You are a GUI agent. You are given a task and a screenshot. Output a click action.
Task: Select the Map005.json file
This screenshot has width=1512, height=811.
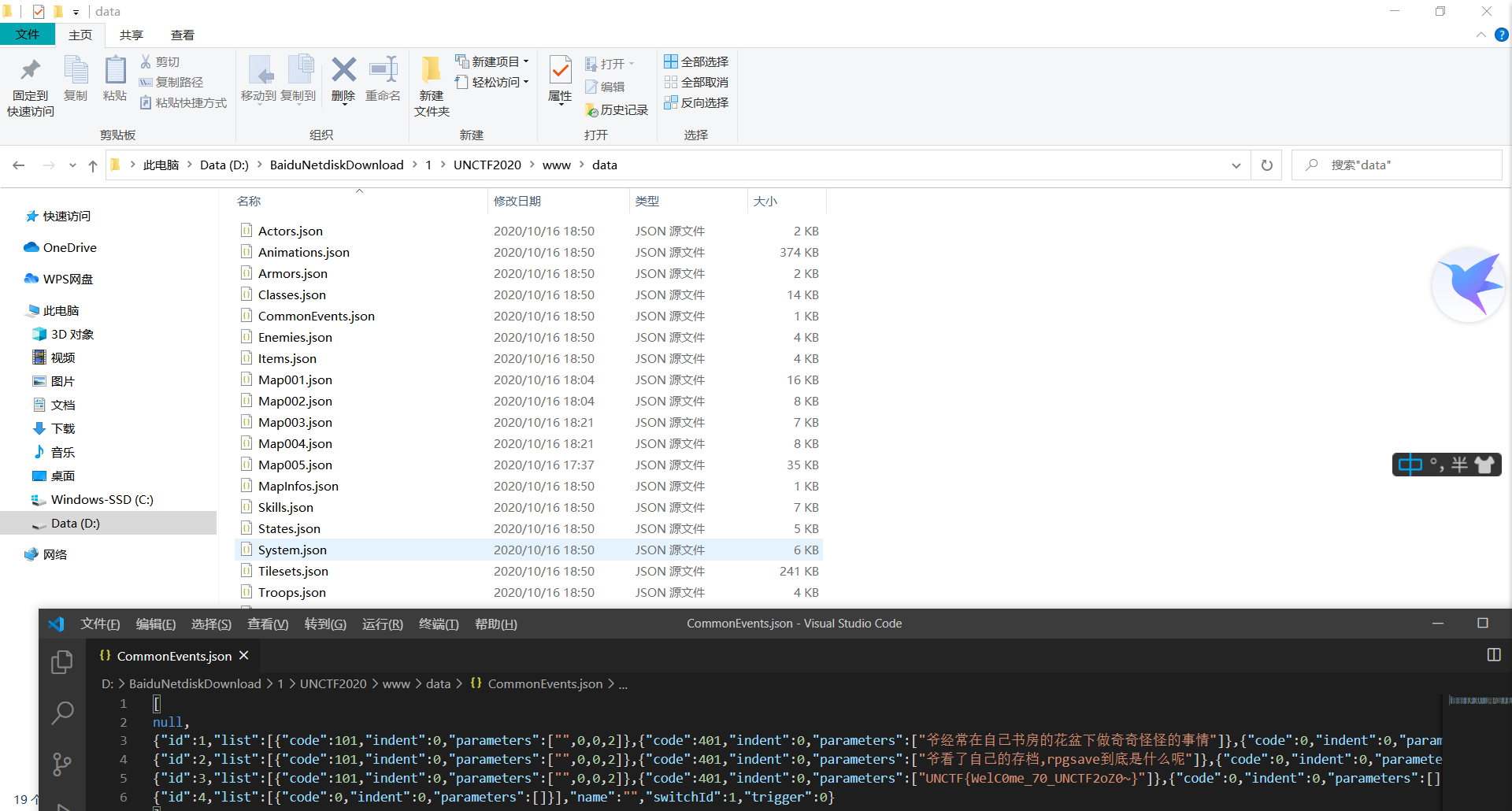pyautogui.click(x=529, y=465)
